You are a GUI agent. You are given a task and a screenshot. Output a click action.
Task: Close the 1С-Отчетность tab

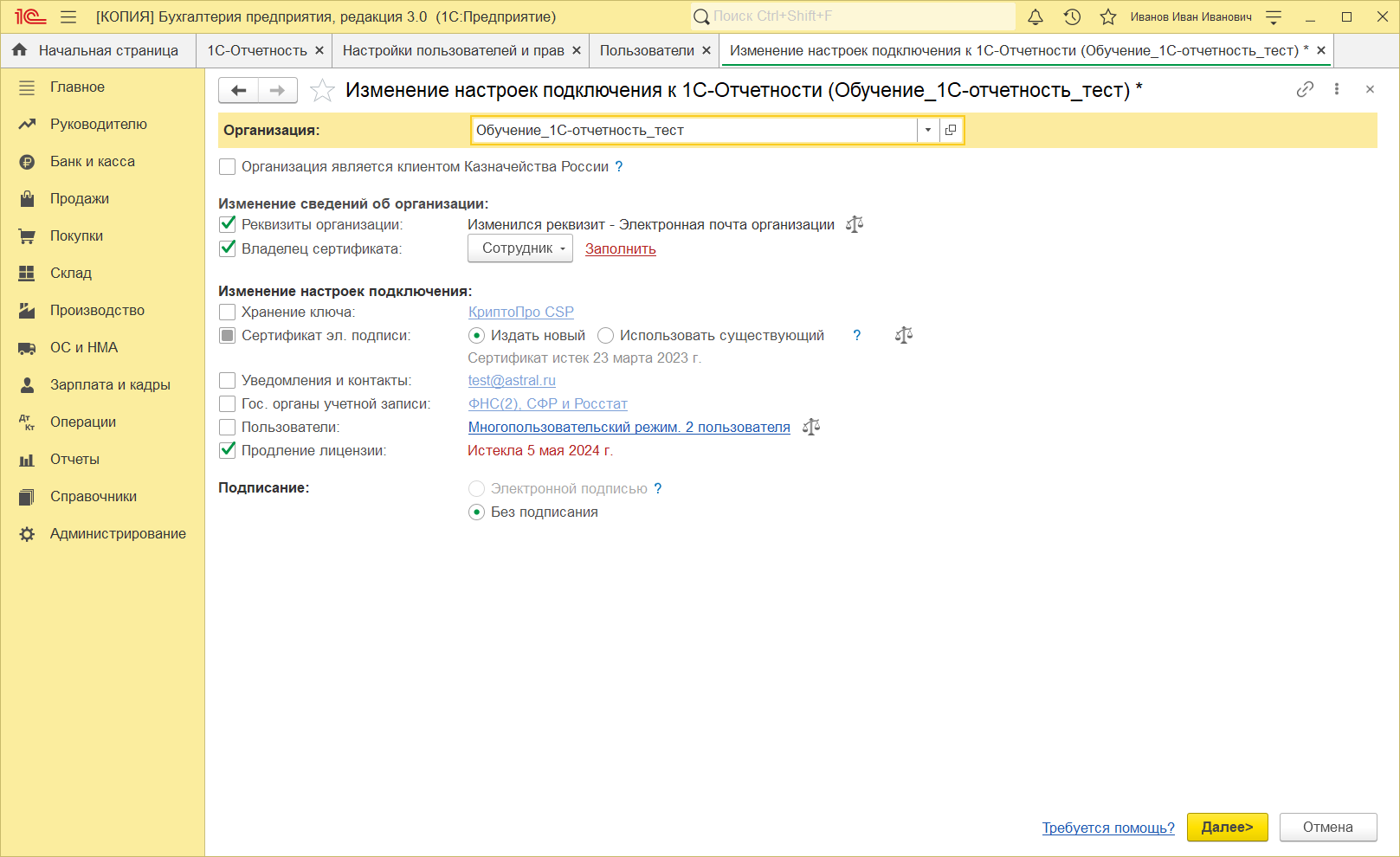pyautogui.click(x=319, y=50)
